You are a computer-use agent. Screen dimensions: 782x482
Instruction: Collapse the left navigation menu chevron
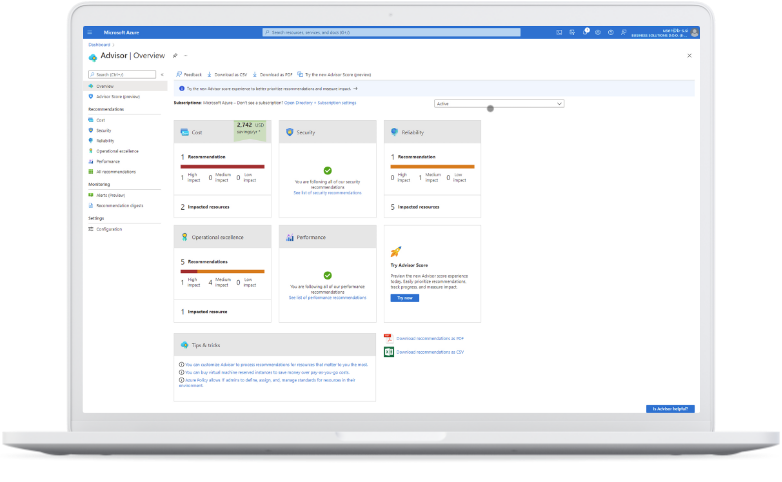coord(162,74)
